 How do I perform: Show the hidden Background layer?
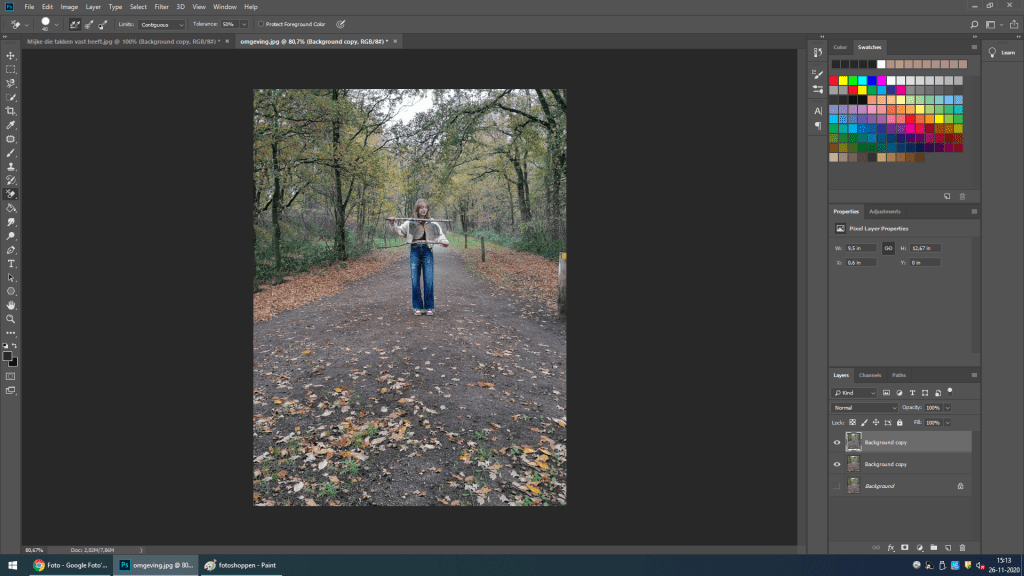click(x=837, y=486)
